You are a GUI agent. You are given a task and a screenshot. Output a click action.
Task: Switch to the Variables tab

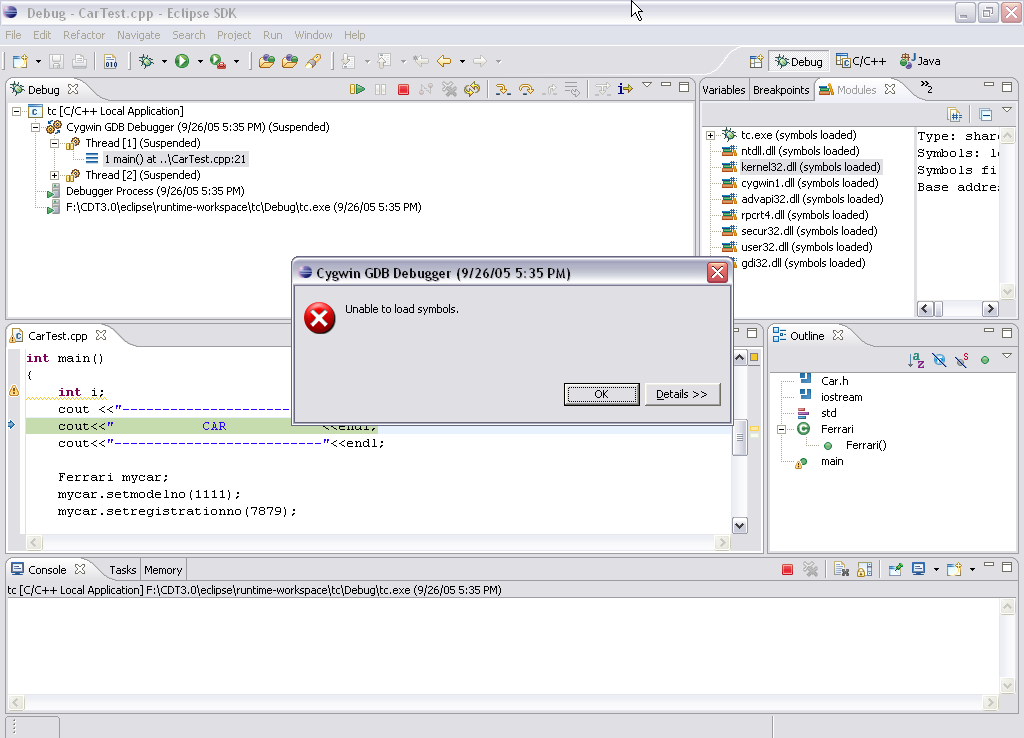pyautogui.click(x=724, y=90)
